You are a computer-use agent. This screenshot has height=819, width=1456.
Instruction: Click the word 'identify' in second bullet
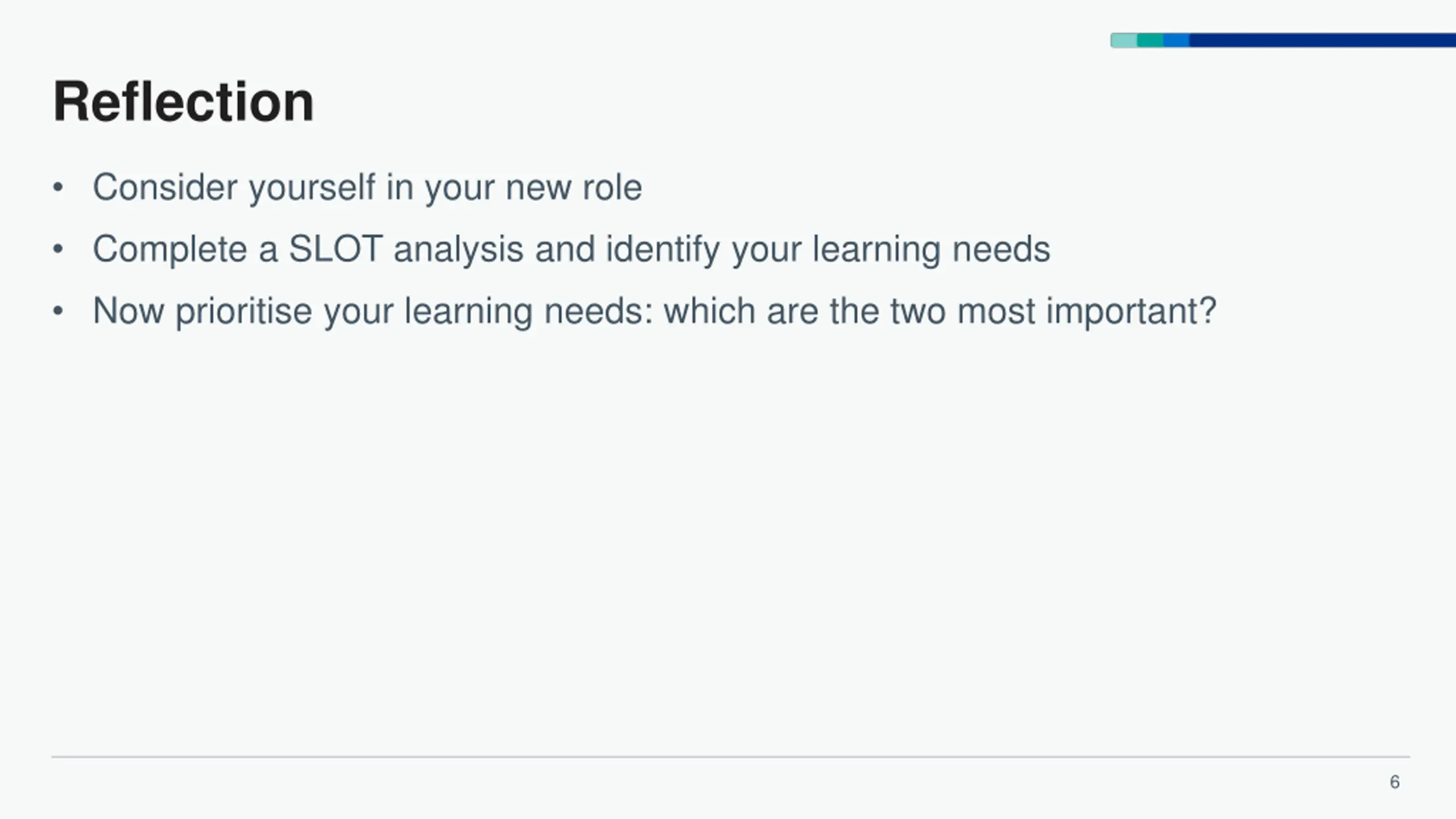663,250
